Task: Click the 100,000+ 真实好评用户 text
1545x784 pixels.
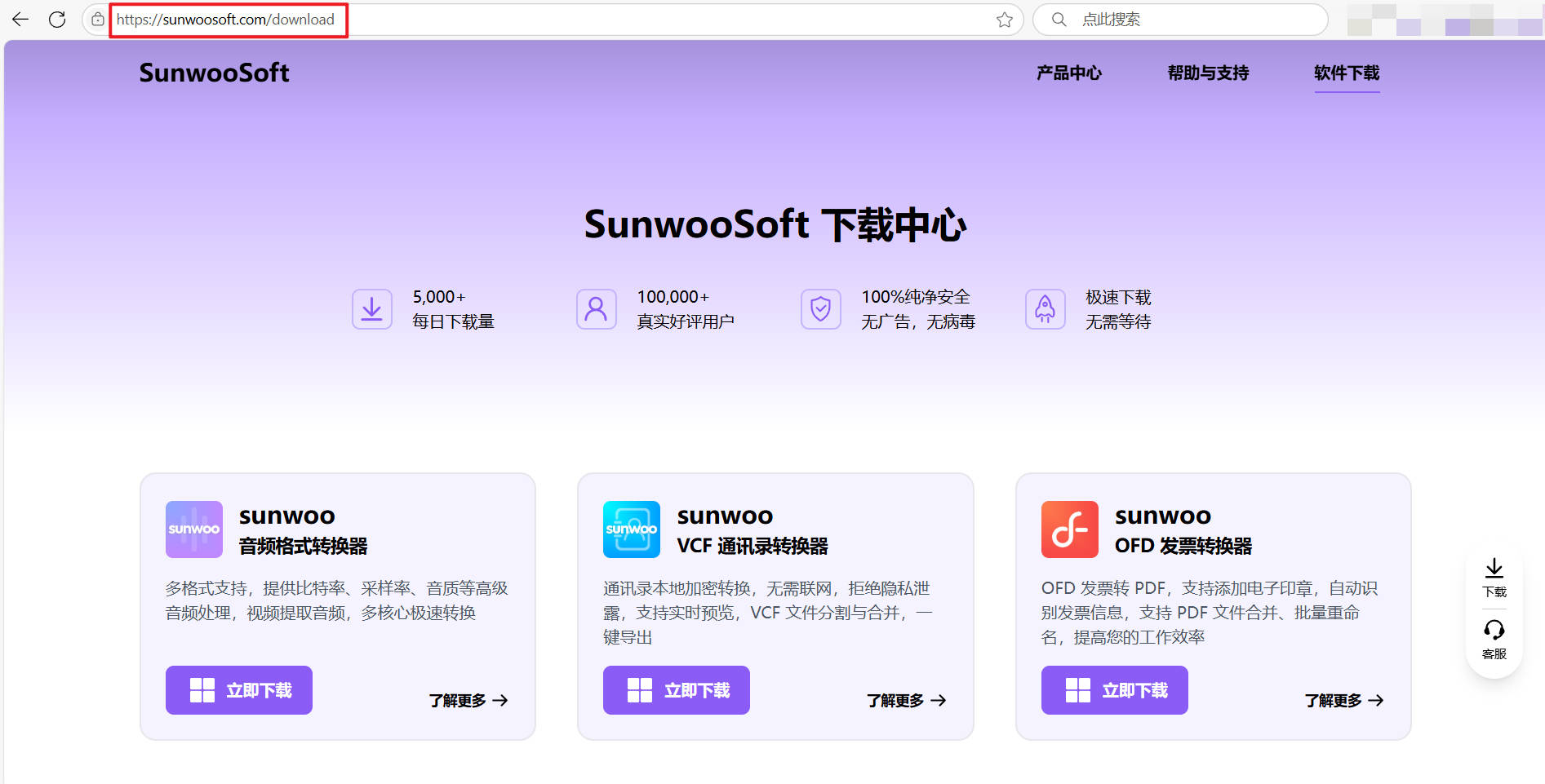Action: click(x=686, y=309)
